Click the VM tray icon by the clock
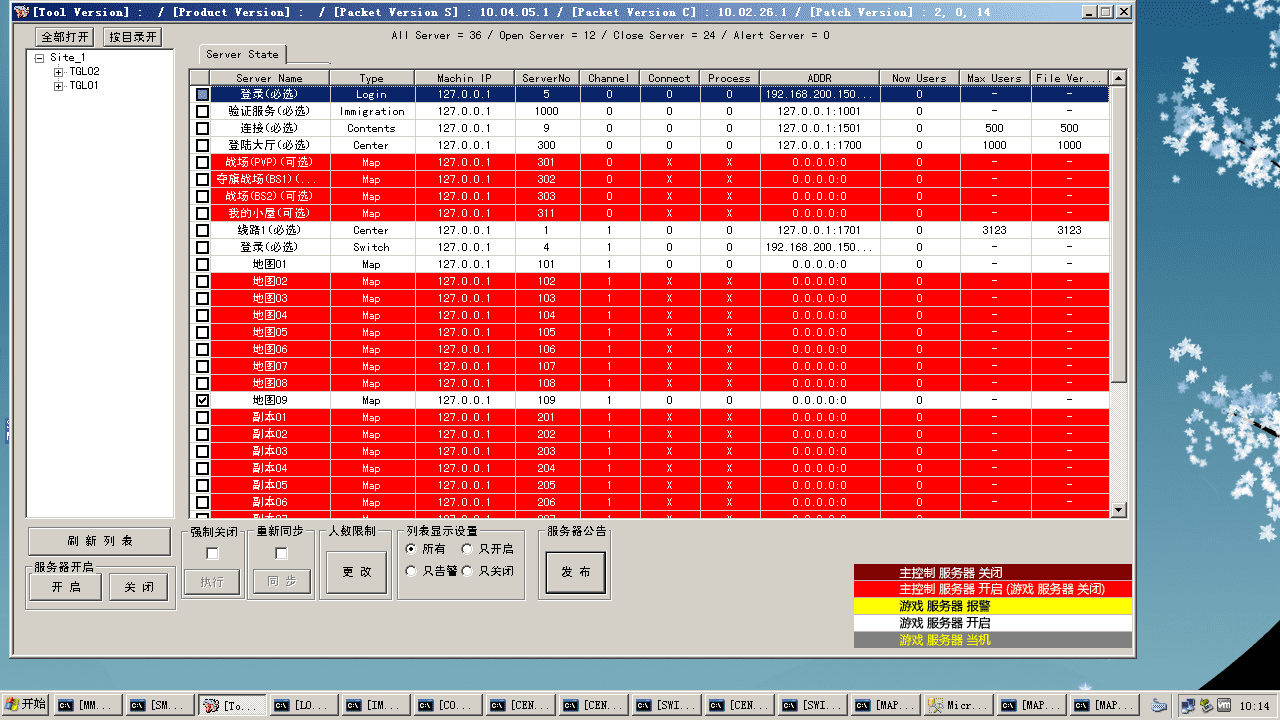The image size is (1280, 720). (1223, 706)
